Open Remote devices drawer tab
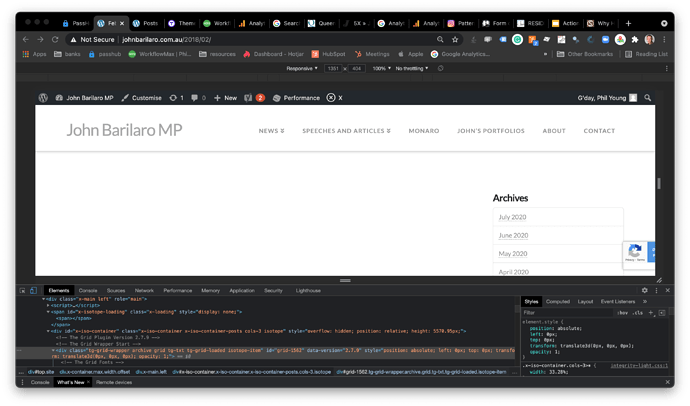This screenshot has width=690, height=406. tap(114, 382)
